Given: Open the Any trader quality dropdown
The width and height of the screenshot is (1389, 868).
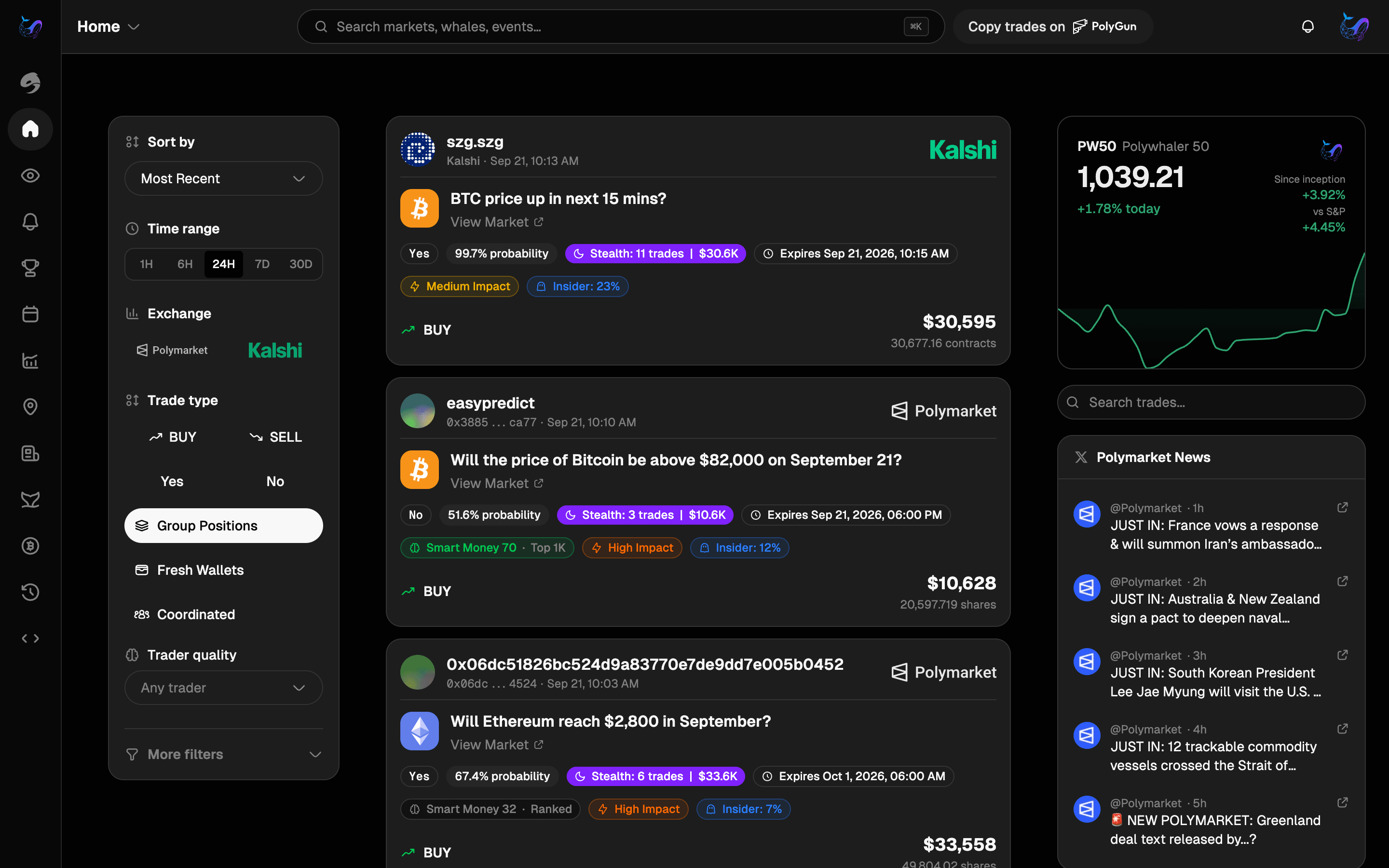Looking at the screenshot, I should 224,688.
